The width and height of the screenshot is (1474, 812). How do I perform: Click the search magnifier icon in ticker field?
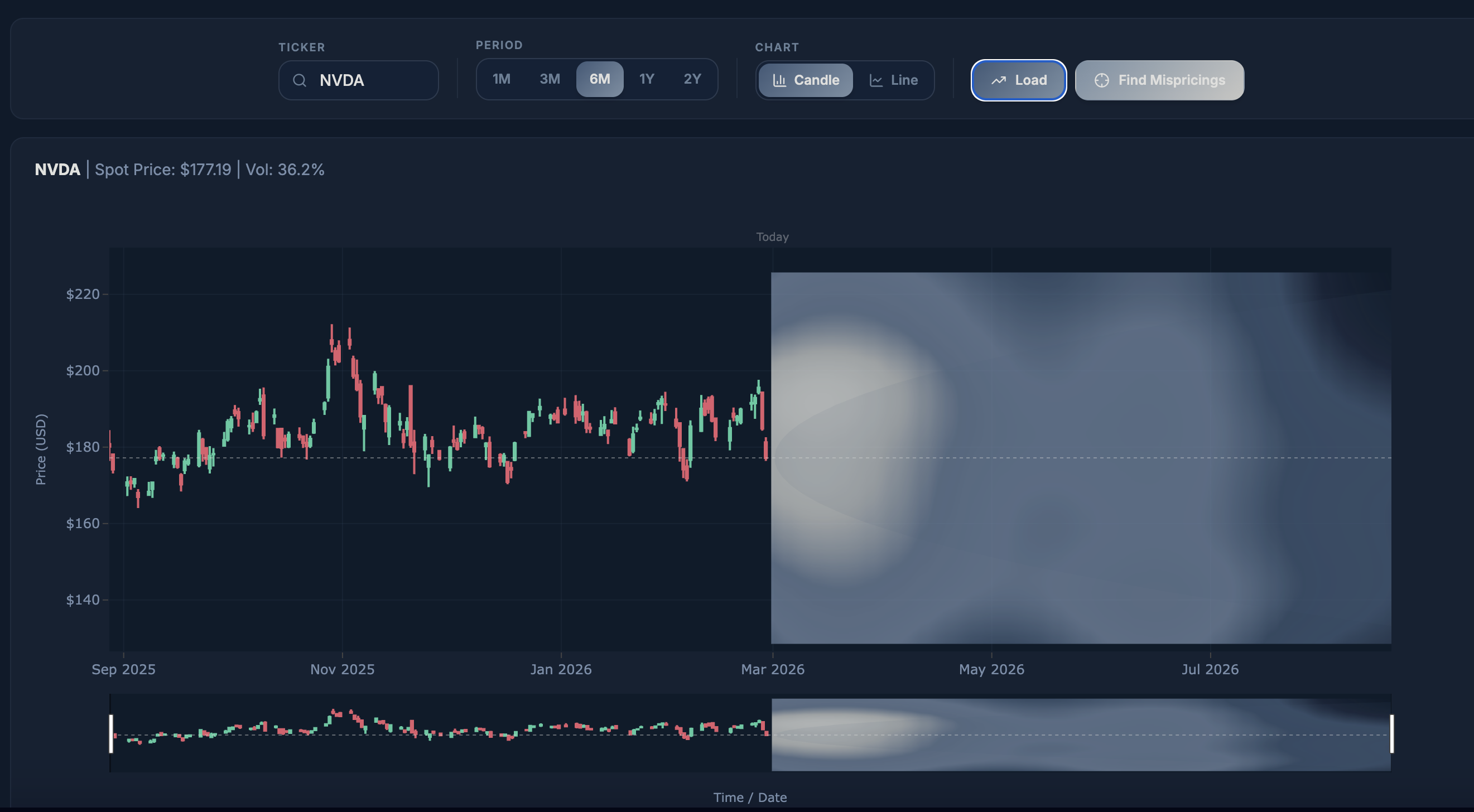pyautogui.click(x=299, y=81)
